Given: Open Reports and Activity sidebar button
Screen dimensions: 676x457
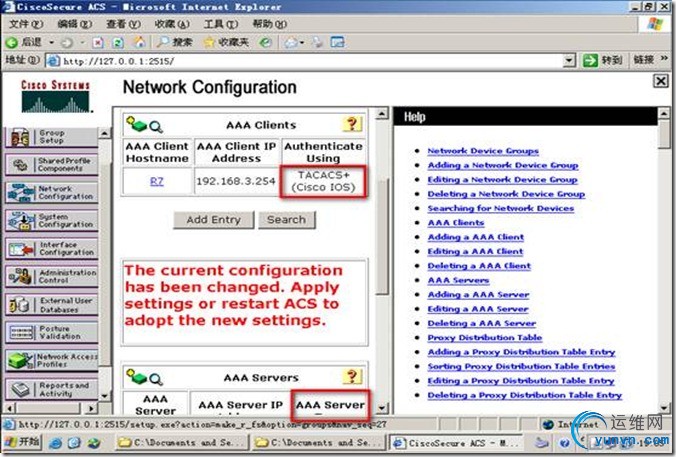Looking at the screenshot, I should pyautogui.click(x=52, y=389).
